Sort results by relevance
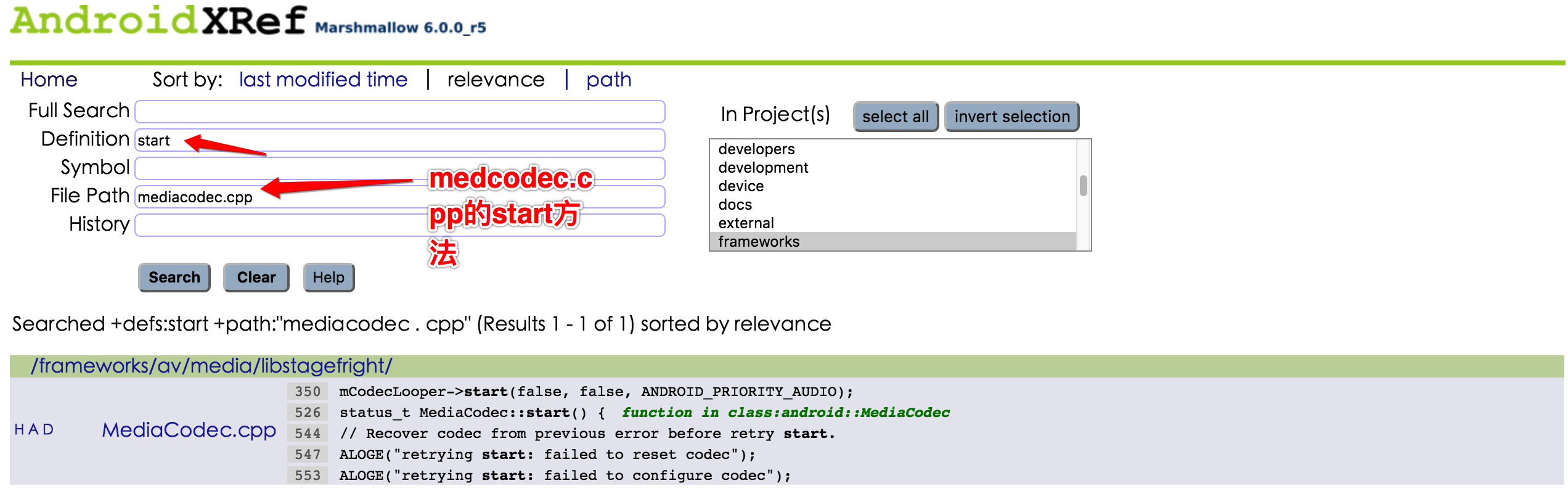The image size is (1568, 491). (x=496, y=80)
